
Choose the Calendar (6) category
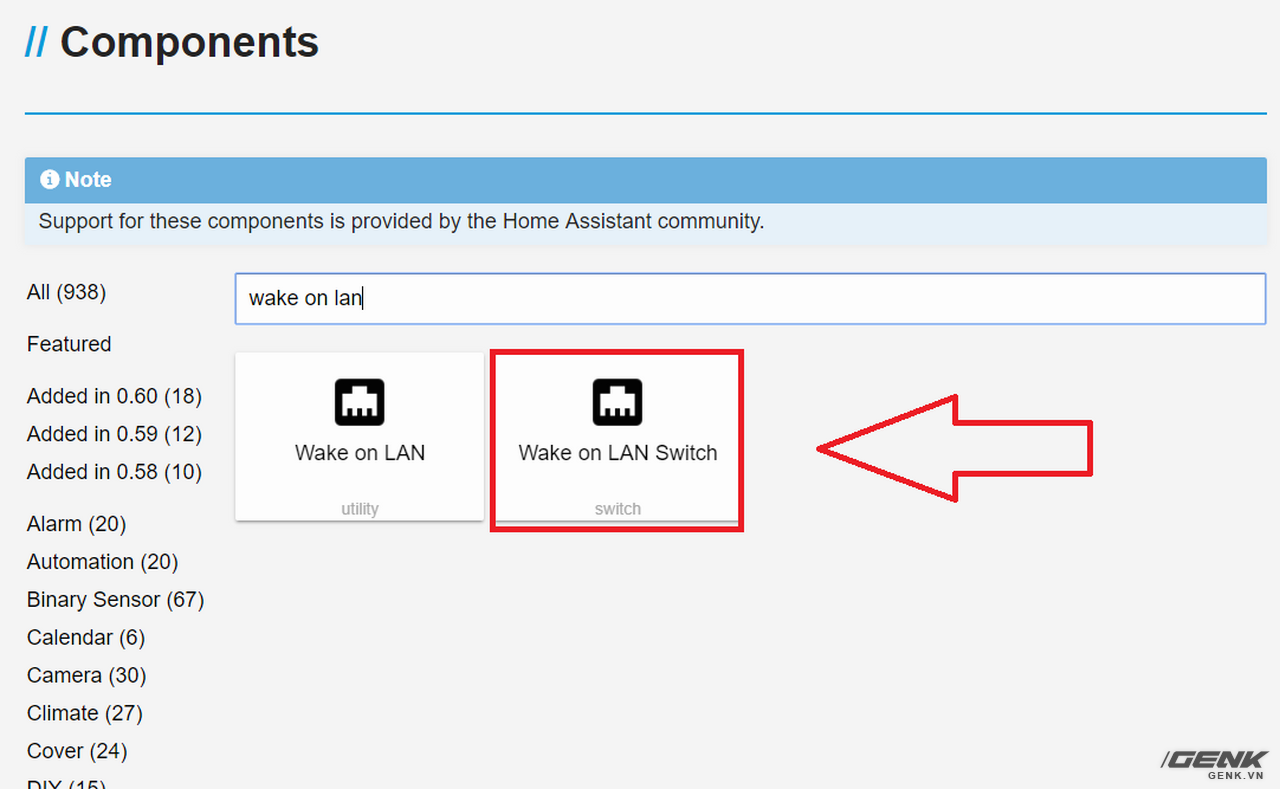pos(85,638)
